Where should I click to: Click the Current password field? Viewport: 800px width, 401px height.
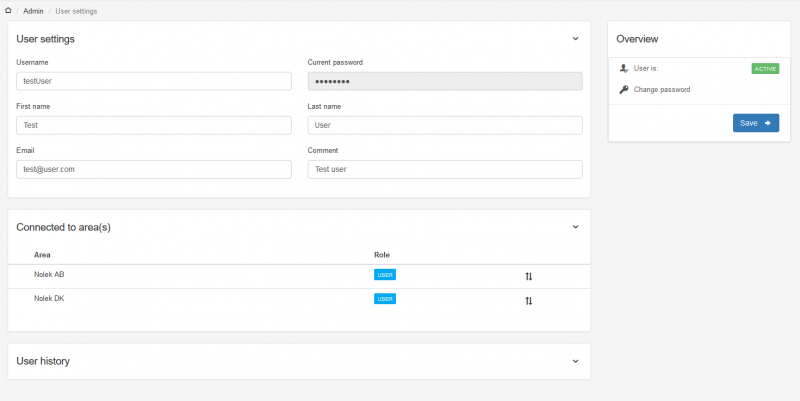(445, 81)
